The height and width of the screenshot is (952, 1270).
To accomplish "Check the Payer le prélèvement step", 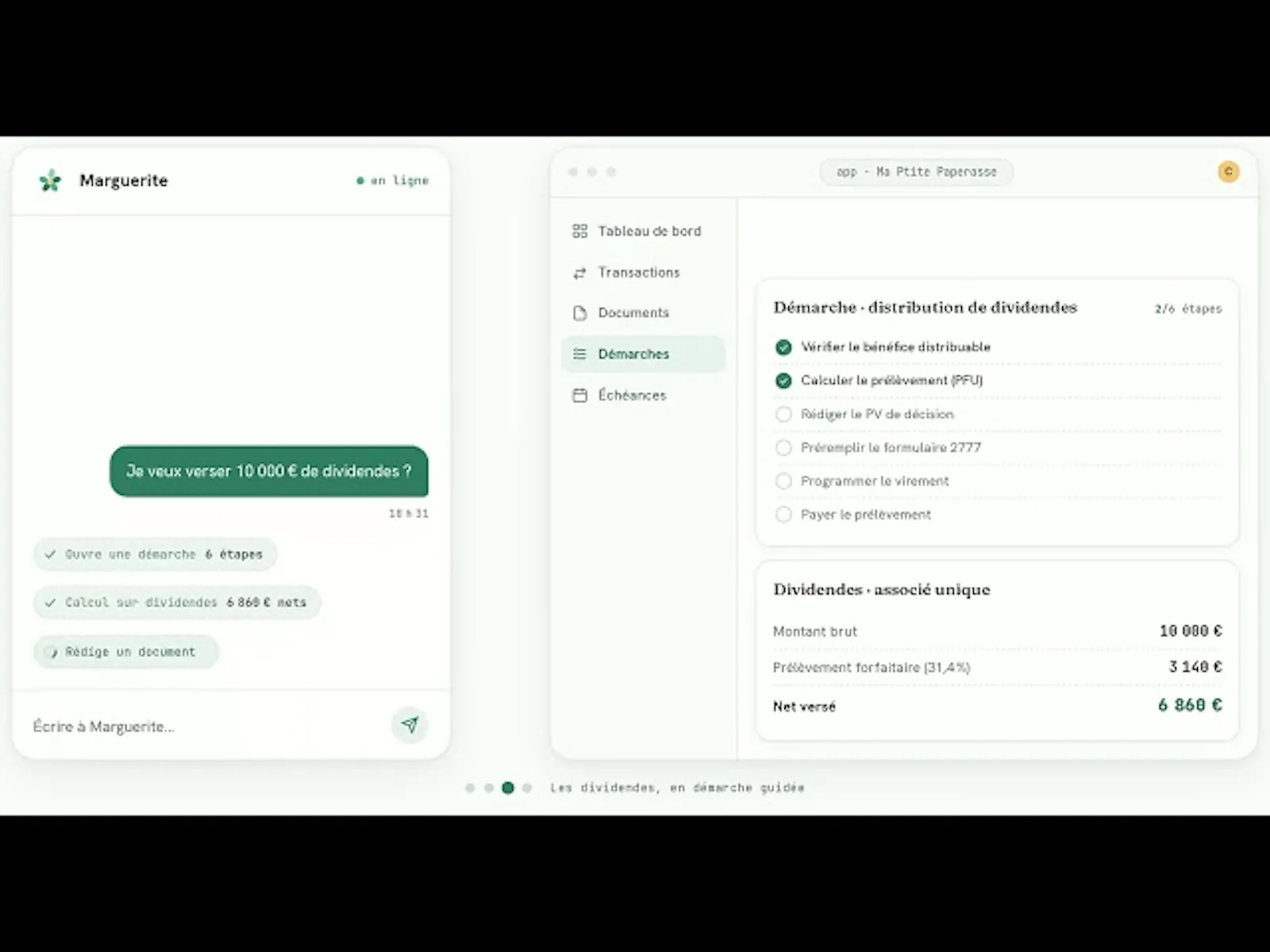I will tap(783, 514).
